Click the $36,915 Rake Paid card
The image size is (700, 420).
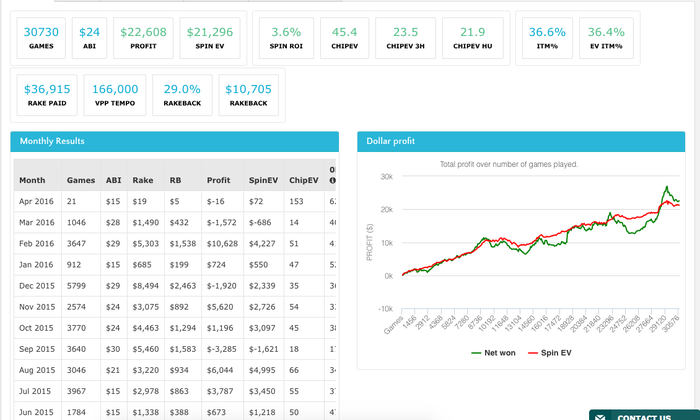[x=47, y=95]
